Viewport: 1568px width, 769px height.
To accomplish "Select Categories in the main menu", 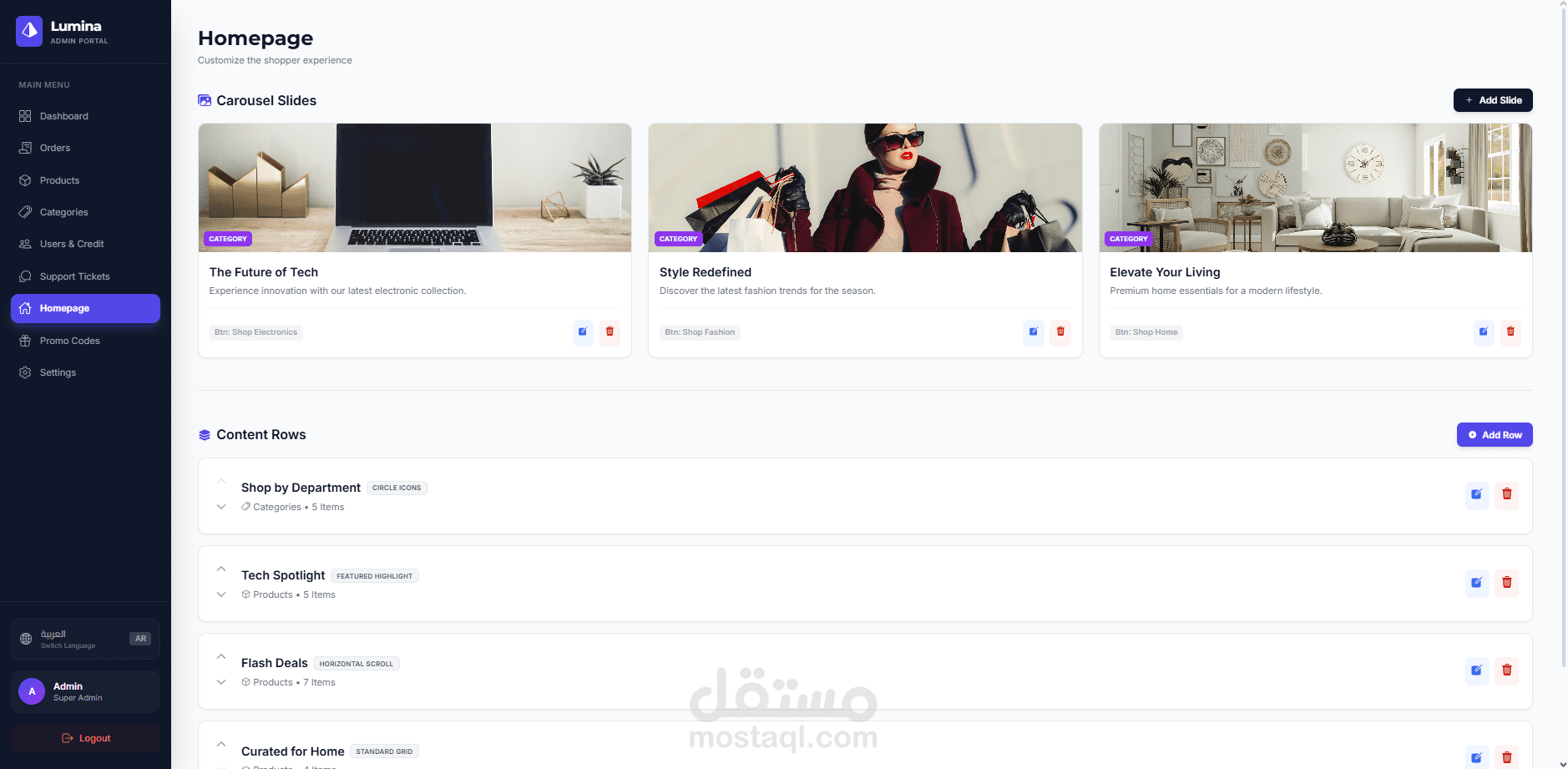I will coord(85,212).
